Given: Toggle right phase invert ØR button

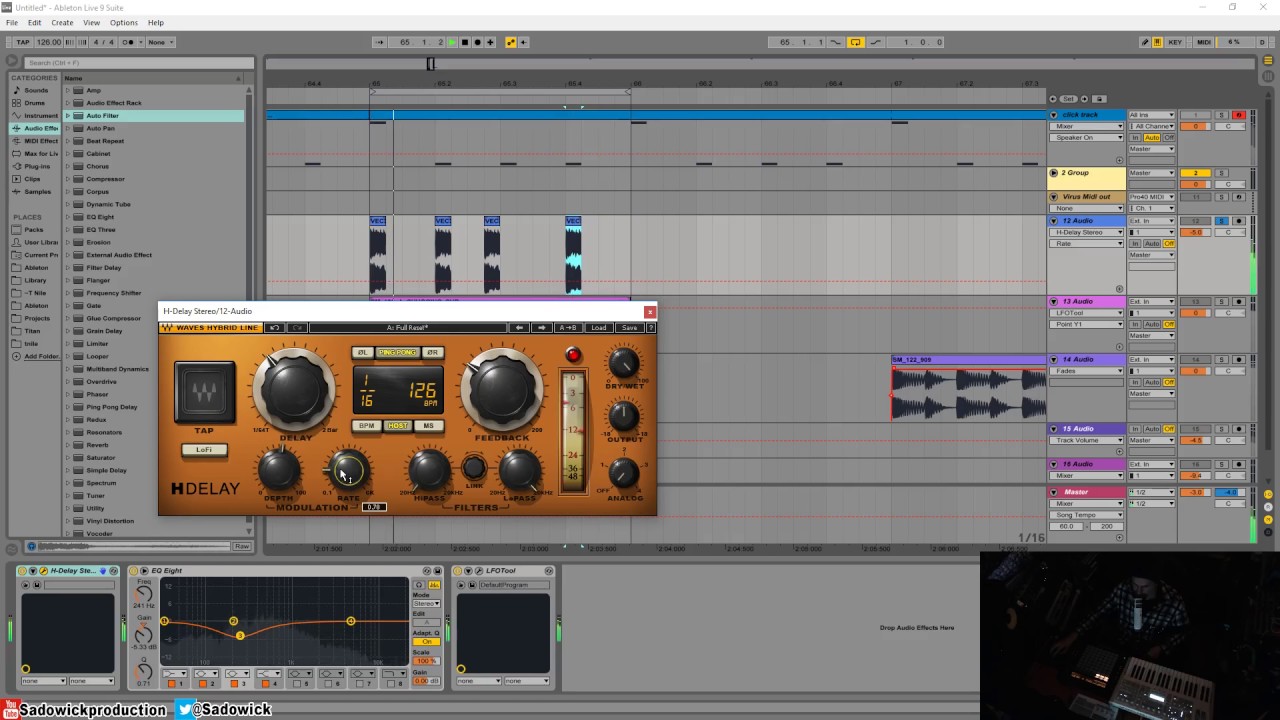Looking at the screenshot, I should tap(433, 353).
